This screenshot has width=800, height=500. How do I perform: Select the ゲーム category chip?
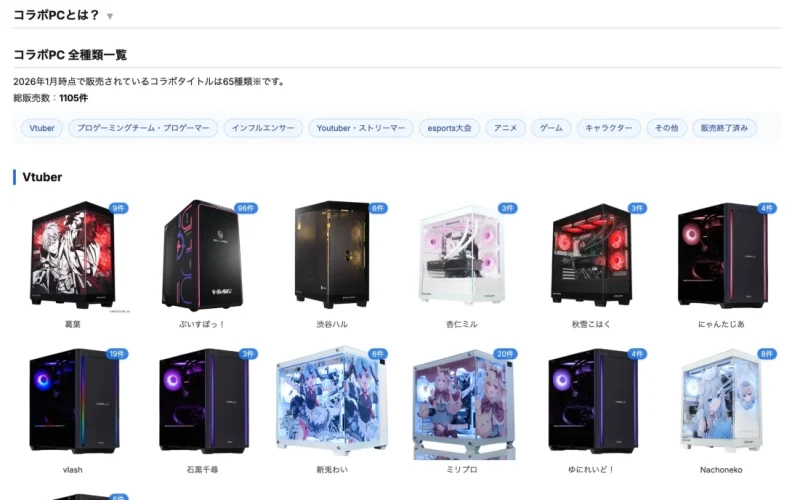(551, 128)
